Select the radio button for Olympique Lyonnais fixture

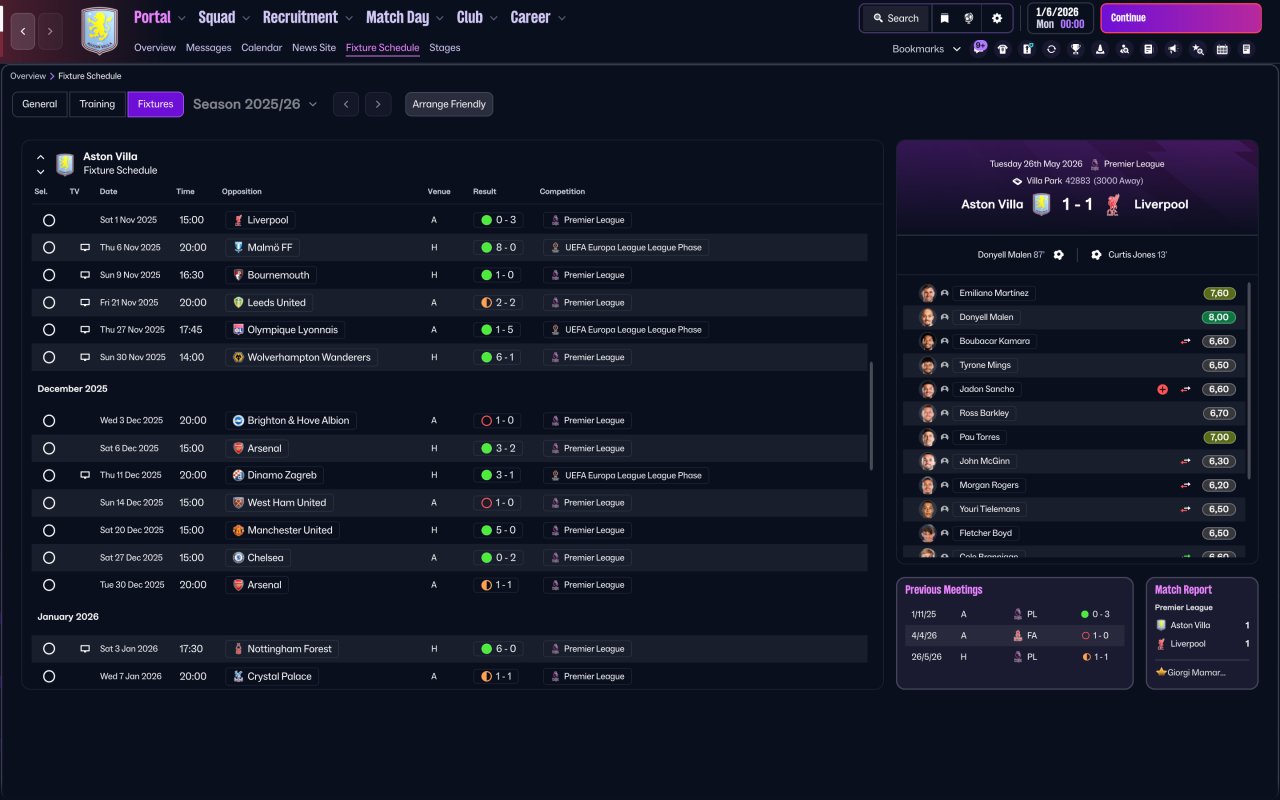point(49,330)
